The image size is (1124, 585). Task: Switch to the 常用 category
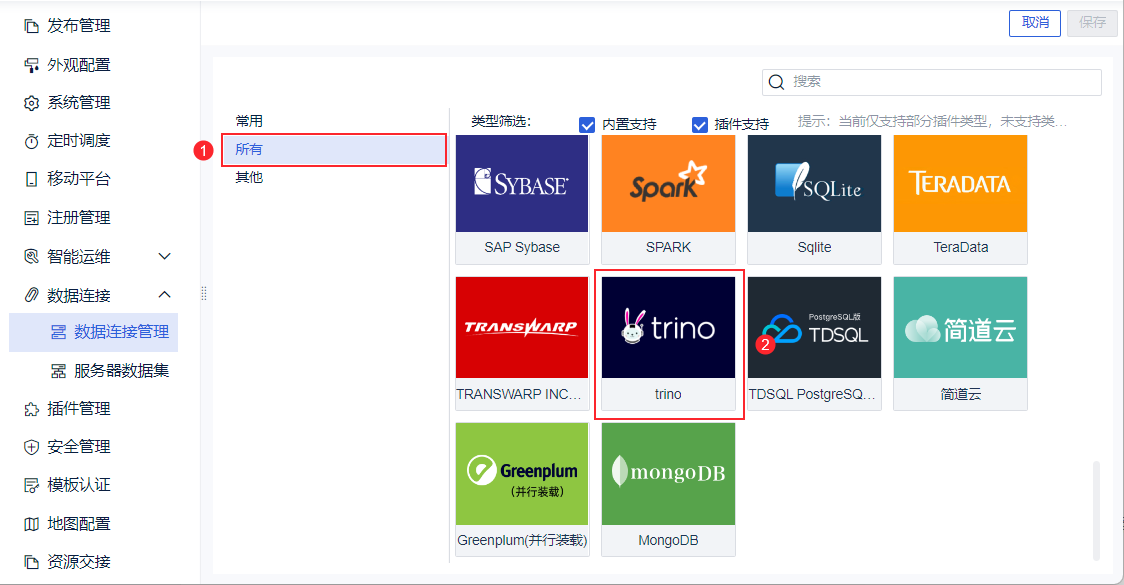click(x=249, y=121)
